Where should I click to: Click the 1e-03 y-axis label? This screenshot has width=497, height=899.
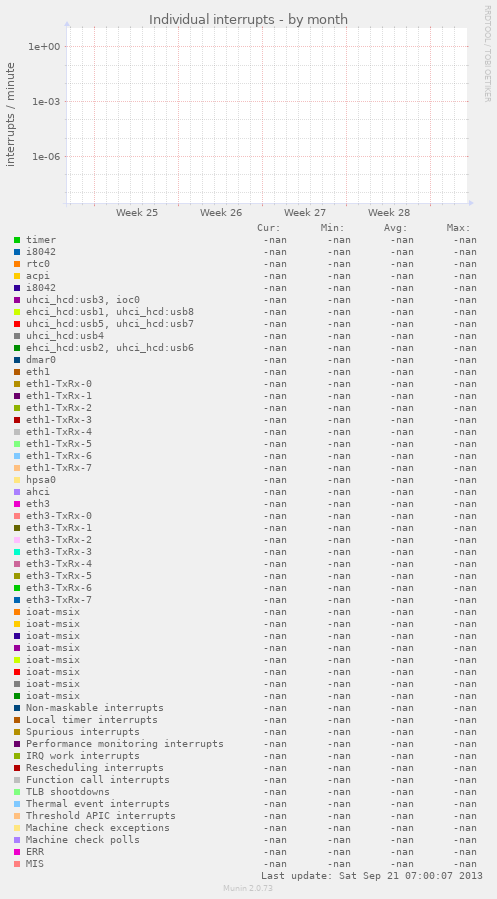(x=45, y=101)
